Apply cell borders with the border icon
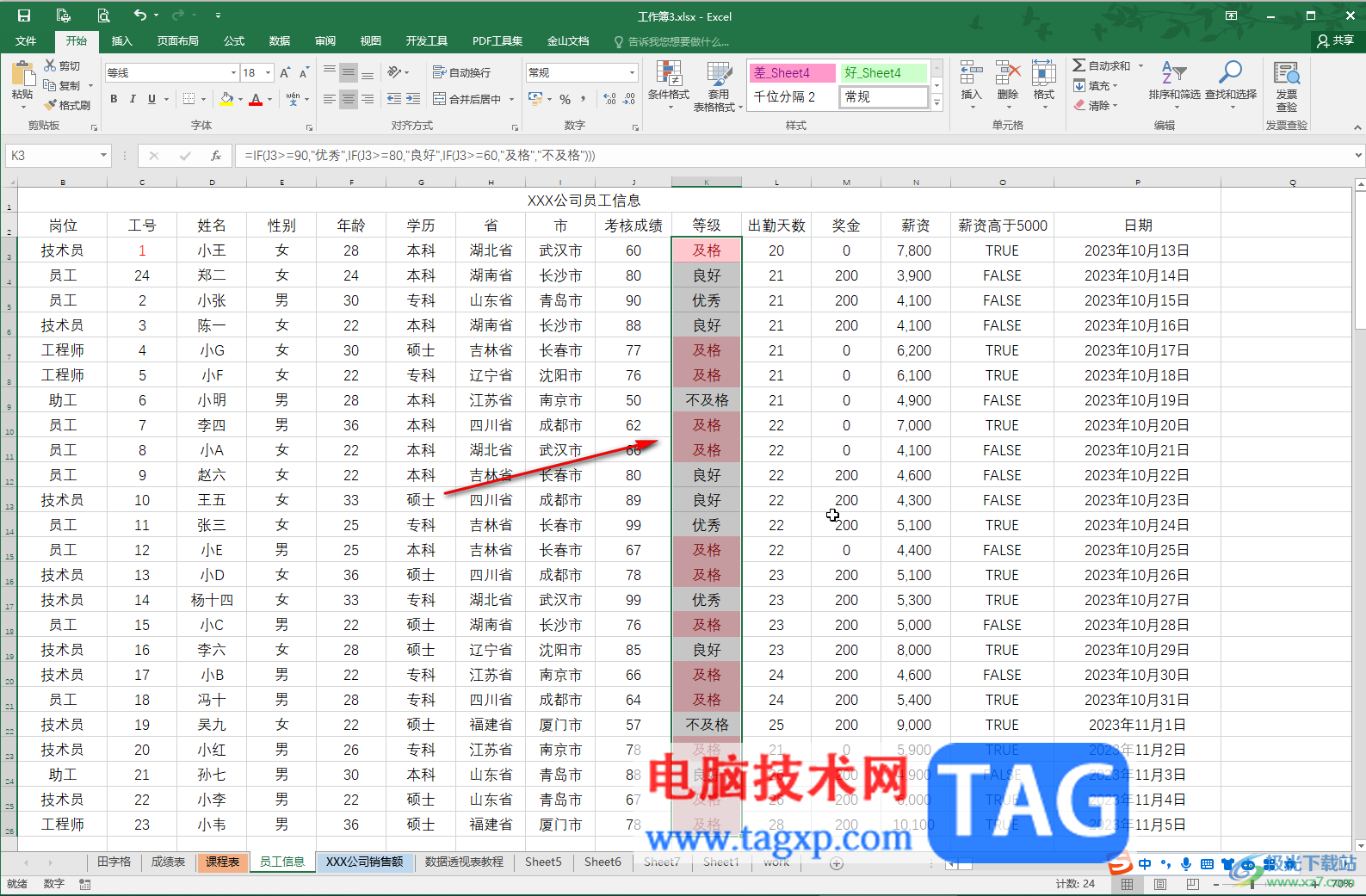This screenshot has height=896, width=1366. coord(189,99)
